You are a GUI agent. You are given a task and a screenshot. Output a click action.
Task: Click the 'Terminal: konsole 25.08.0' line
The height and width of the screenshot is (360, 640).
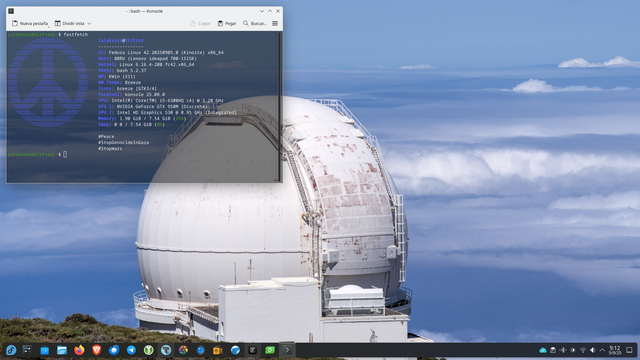pyautogui.click(x=131, y=94)
